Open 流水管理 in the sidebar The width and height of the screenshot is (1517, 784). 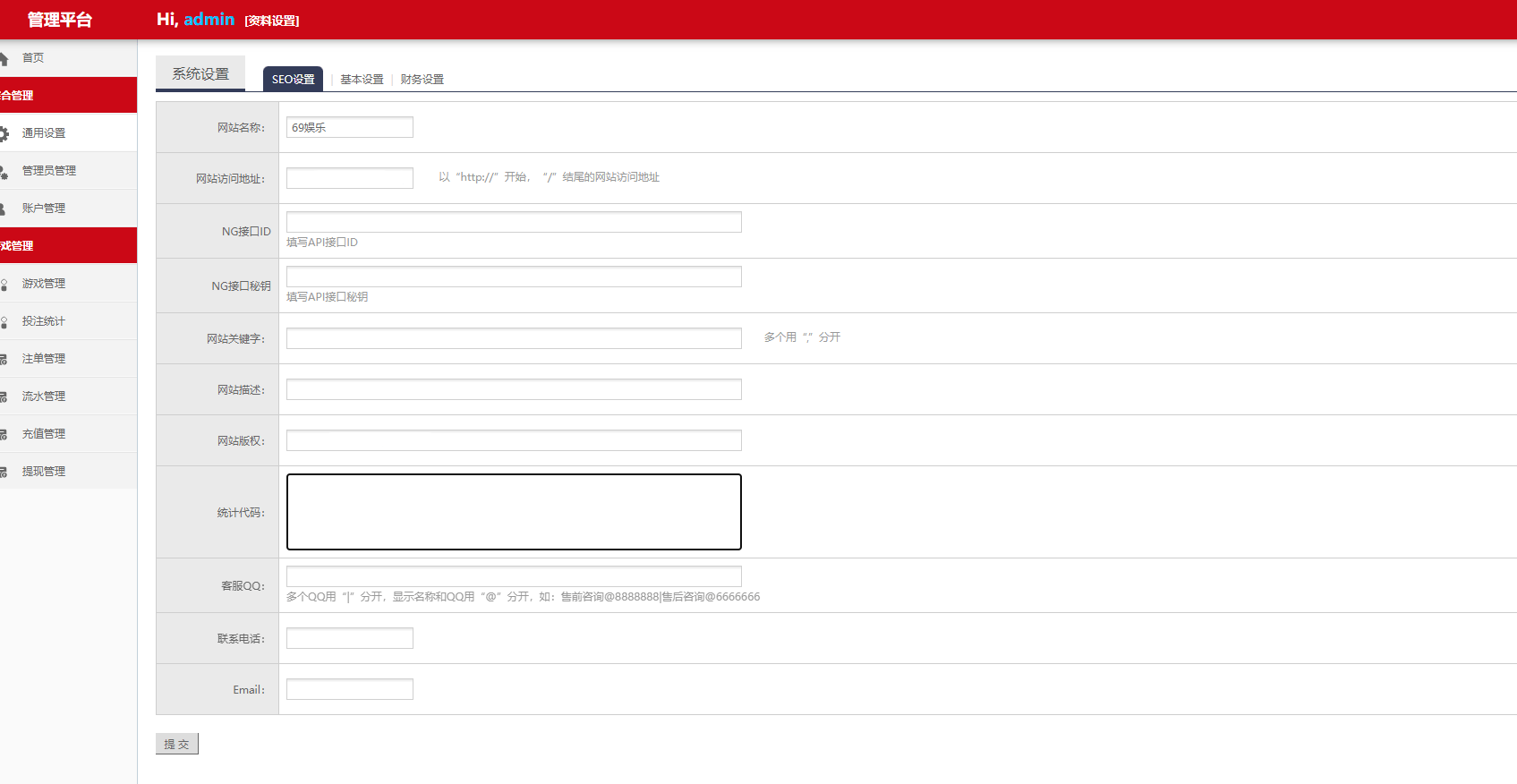coord(44,396)
